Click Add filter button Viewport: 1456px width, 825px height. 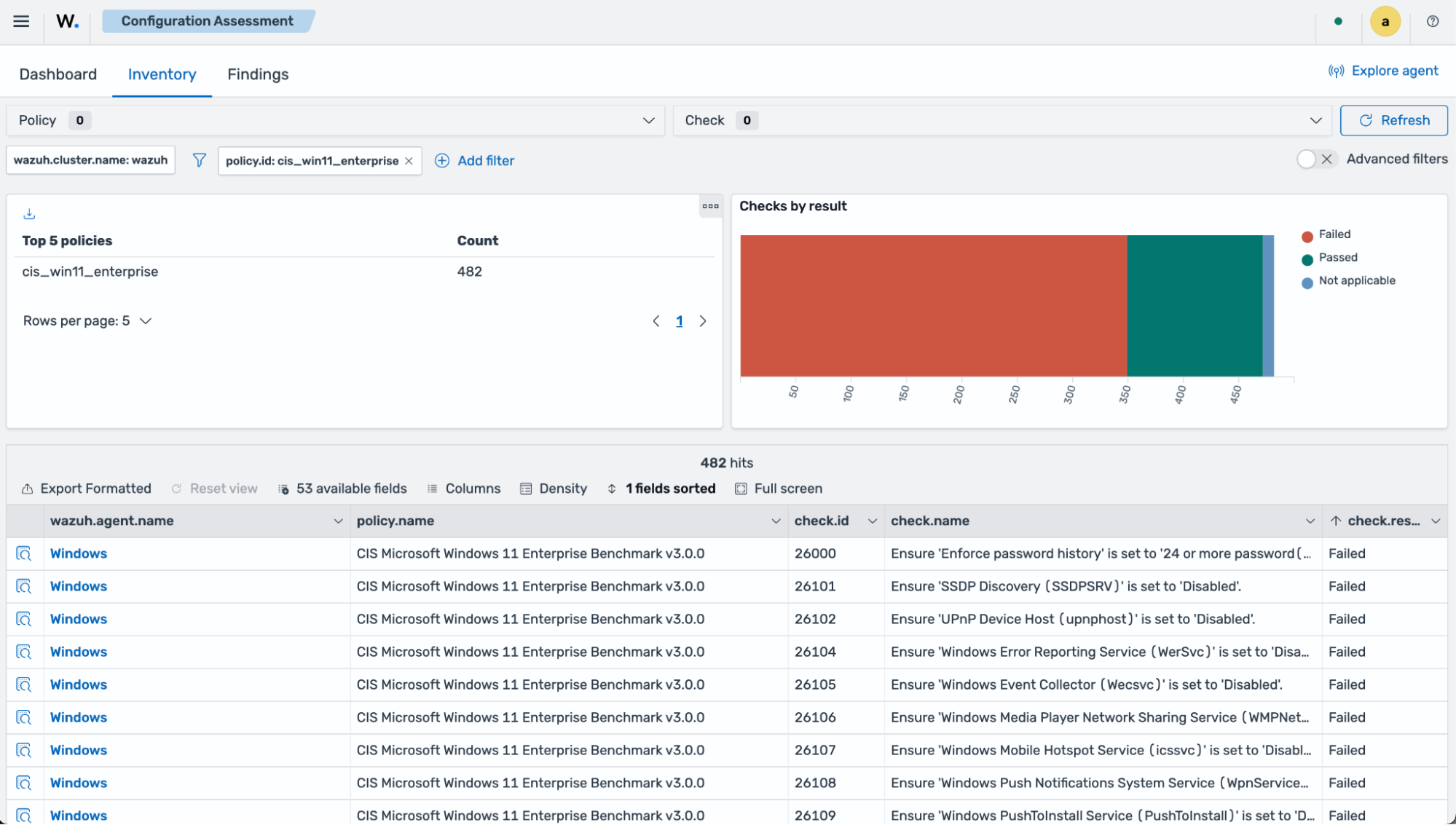click(474, 161)
